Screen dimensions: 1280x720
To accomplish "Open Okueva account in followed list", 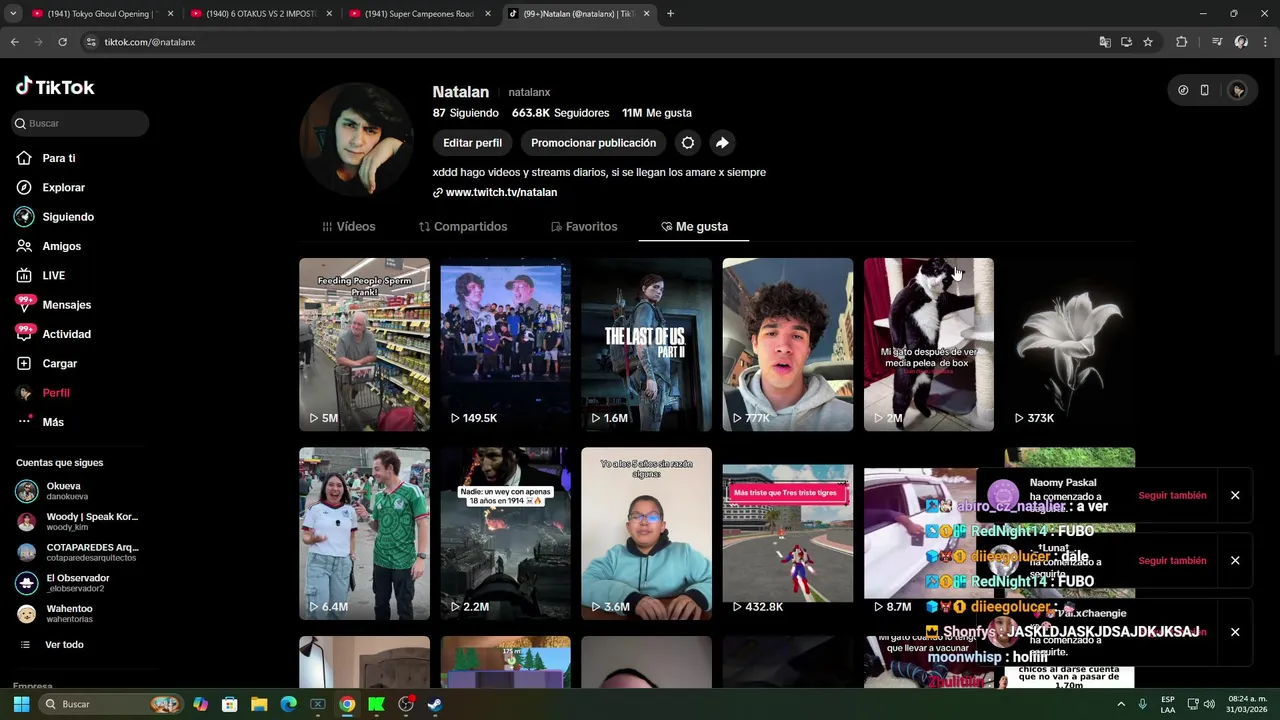I will click(x=78, y=491).
